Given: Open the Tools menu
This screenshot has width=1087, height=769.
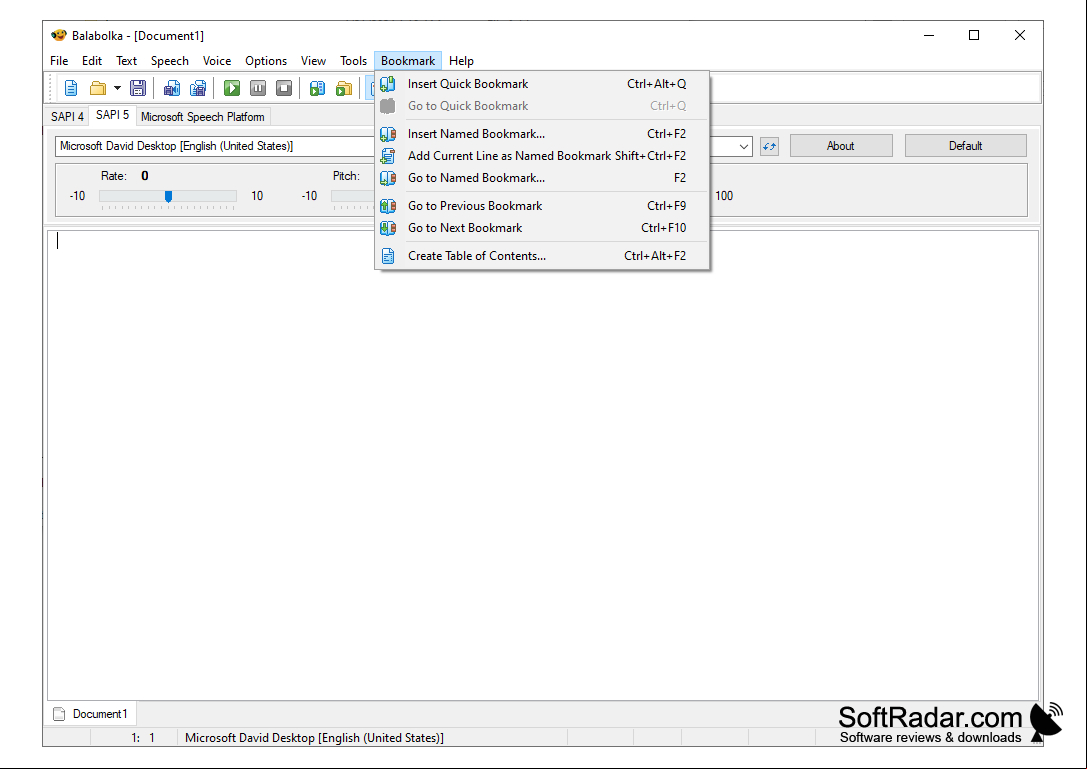Looking at the screenshot, I should [x=354, y=61].
